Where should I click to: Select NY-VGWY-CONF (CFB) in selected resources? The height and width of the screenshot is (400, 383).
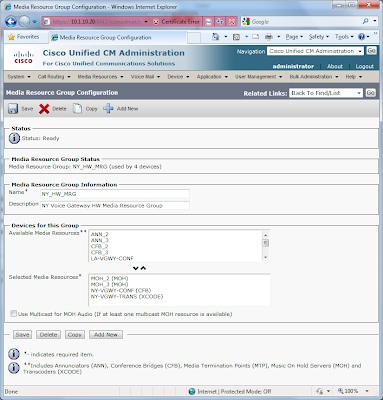tap(121, 290)
